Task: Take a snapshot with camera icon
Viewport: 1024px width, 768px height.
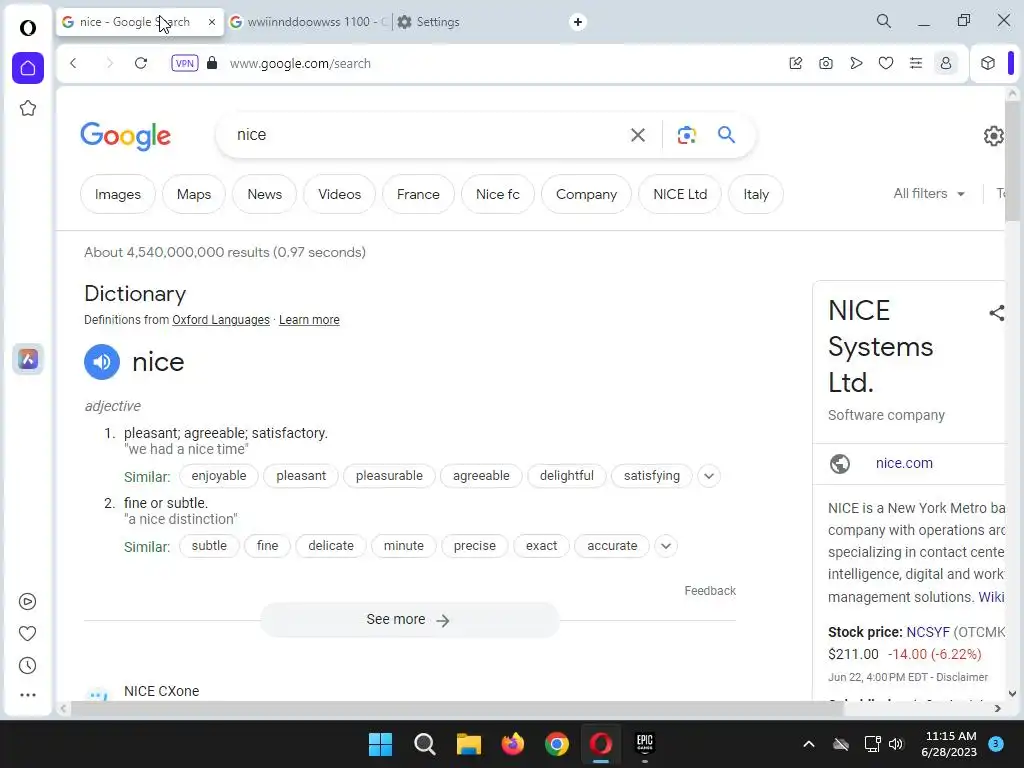Action: click(825, 63)
